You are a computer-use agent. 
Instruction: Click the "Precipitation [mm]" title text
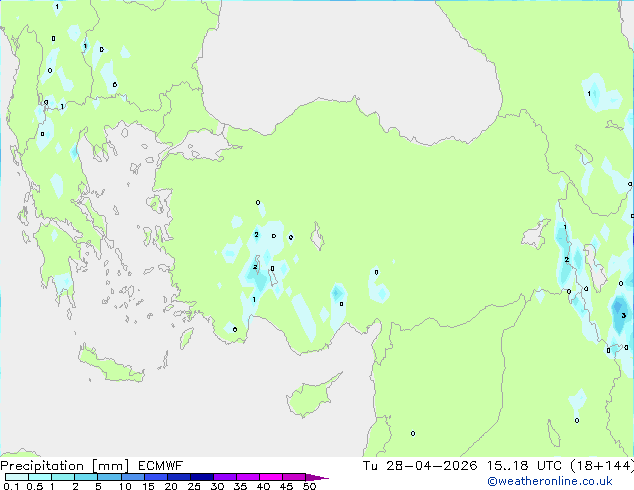click(64, 466)
